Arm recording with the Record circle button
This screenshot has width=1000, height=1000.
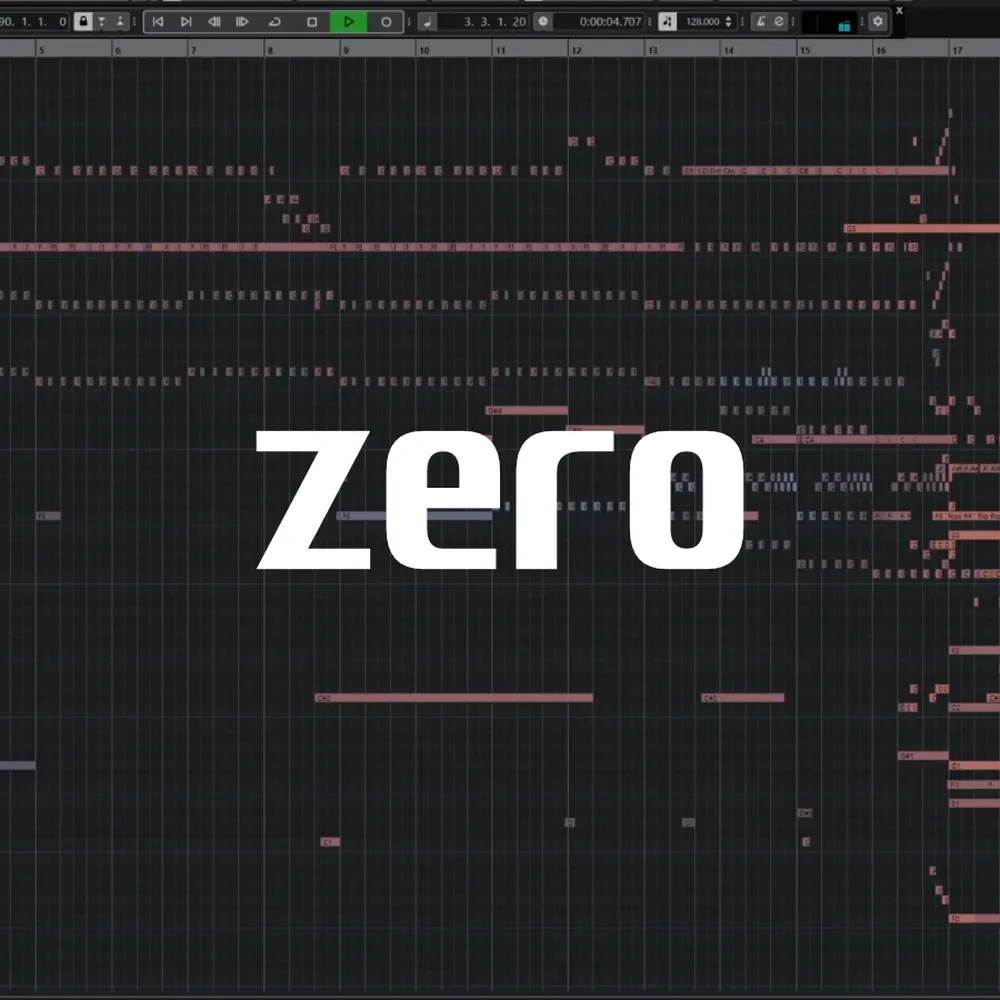[x=385, y=21]
